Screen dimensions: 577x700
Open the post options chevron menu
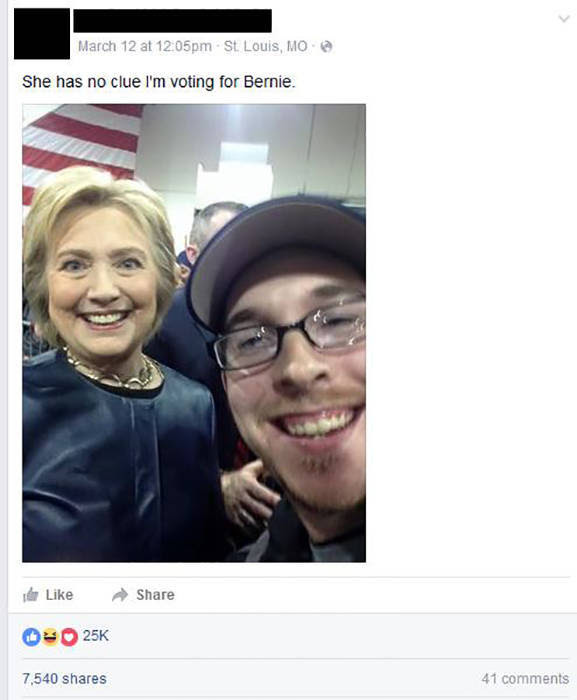pos(564,19)
